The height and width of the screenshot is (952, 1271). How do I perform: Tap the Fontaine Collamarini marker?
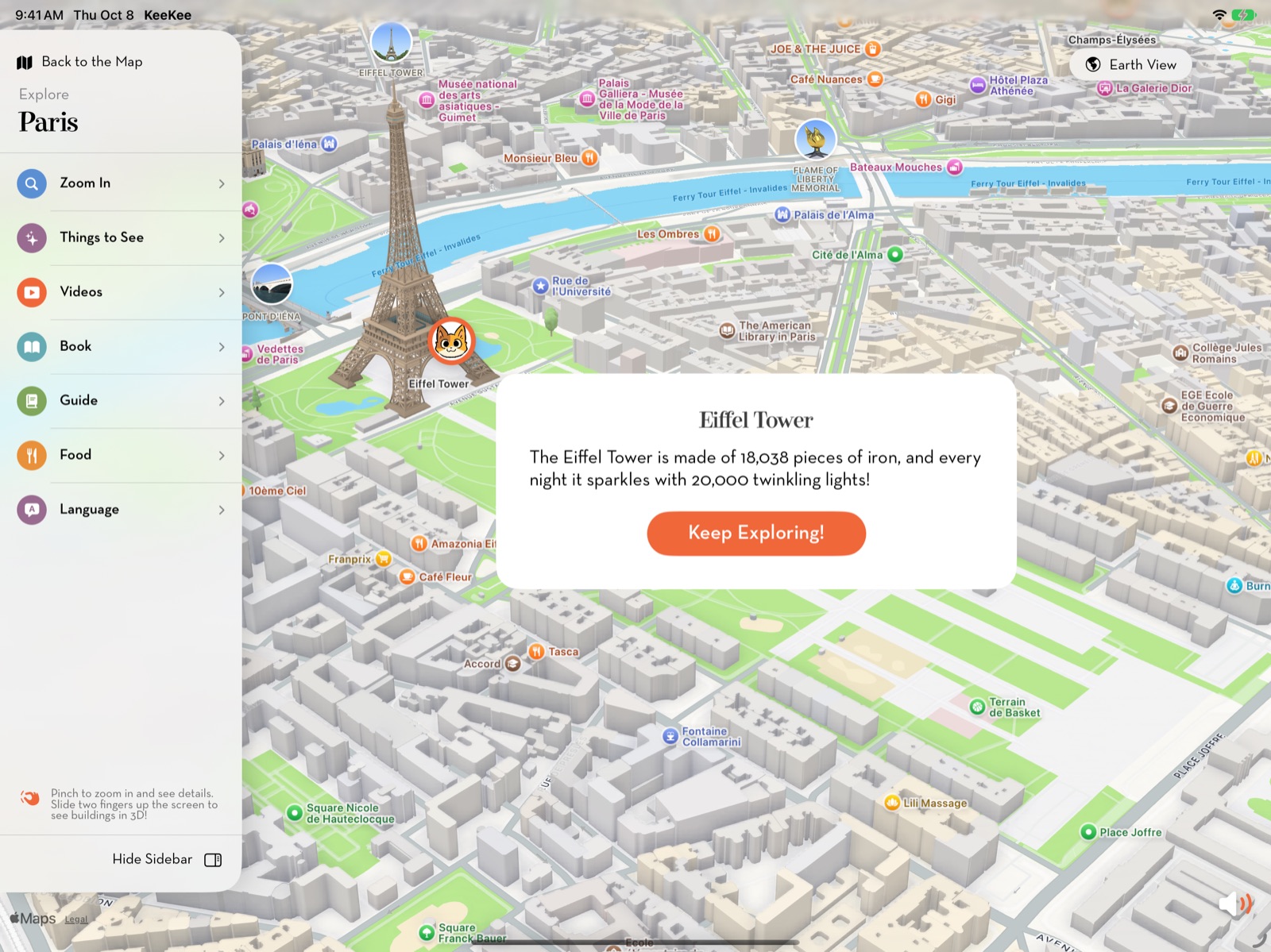[x=670, y=736]
